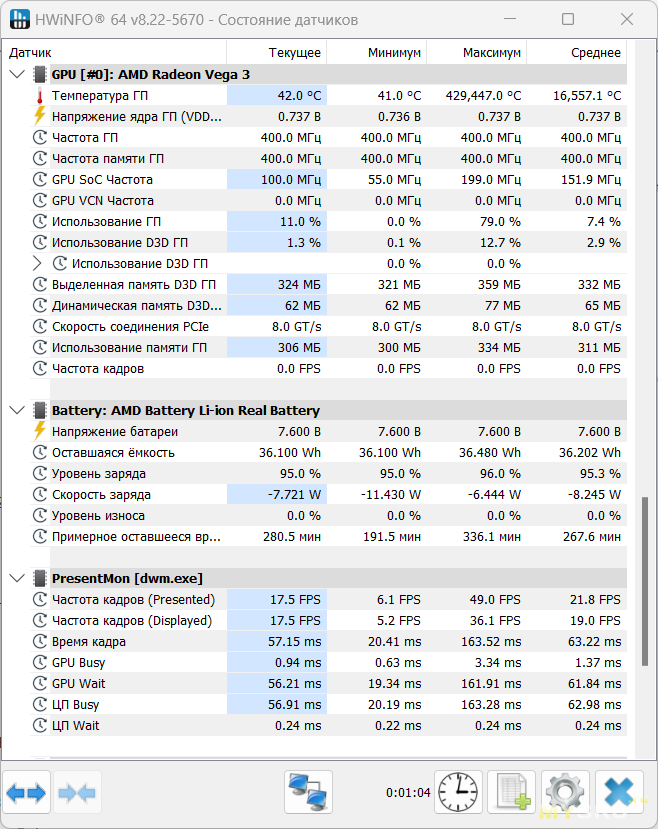658x829 pixels.
Task: Click the expand columns double-arrow button
Action: click(x=26, y=792)
